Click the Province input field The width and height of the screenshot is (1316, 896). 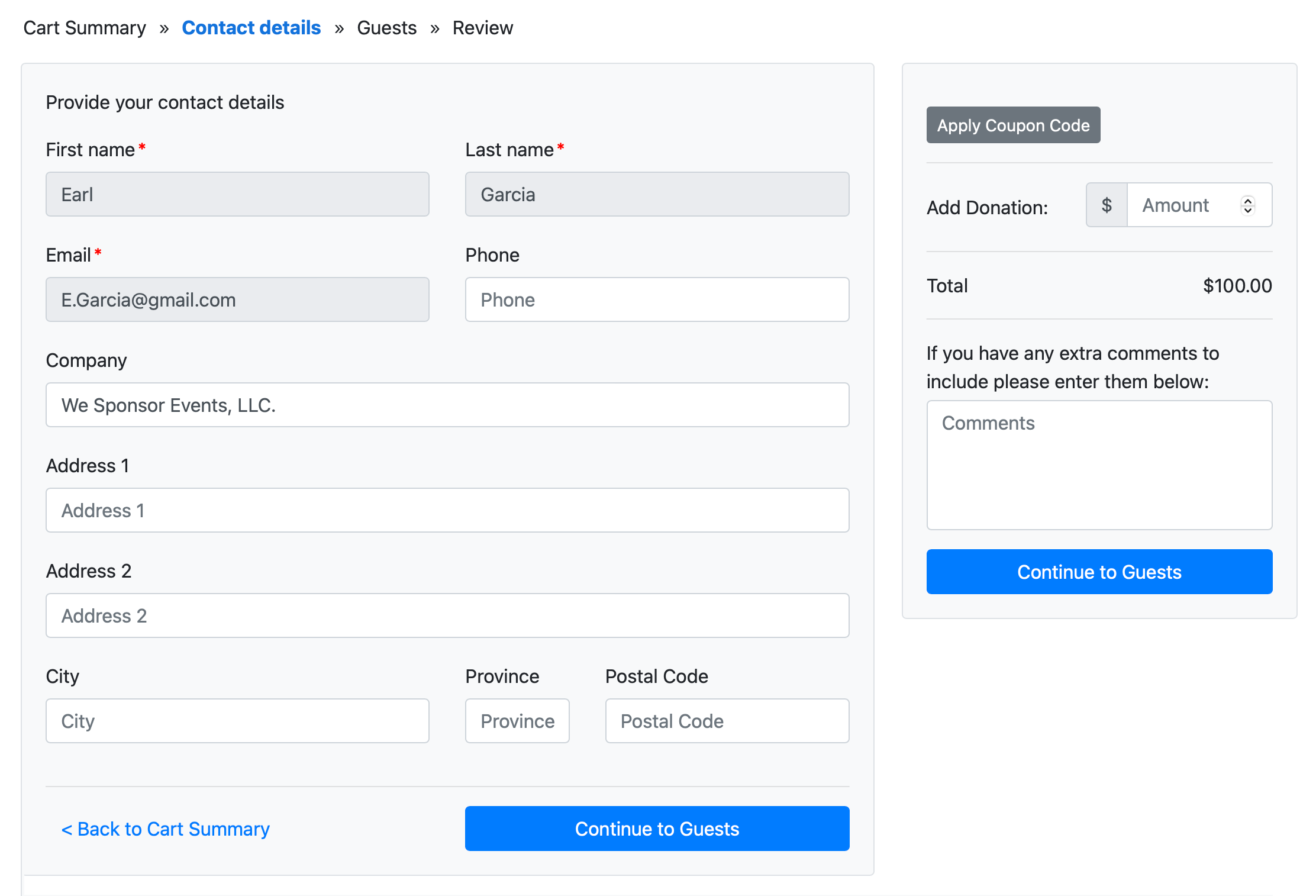pos(517,721)
